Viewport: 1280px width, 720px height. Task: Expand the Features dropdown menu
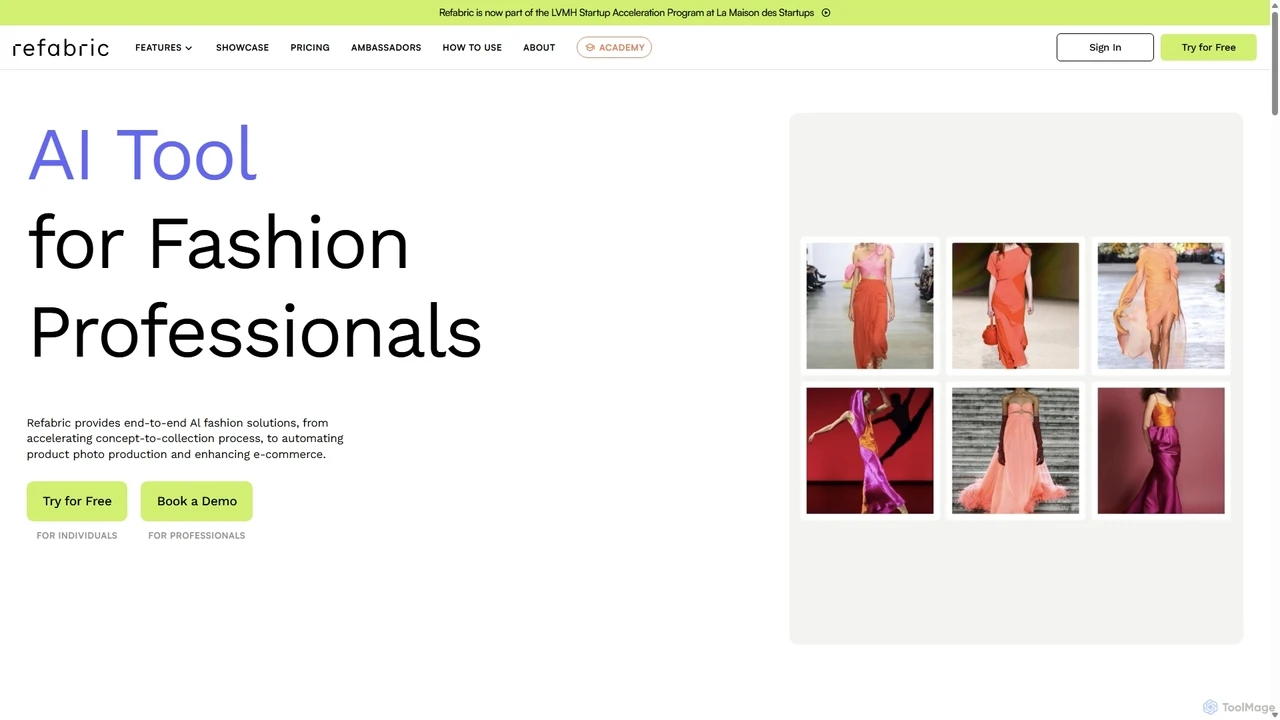164,47
